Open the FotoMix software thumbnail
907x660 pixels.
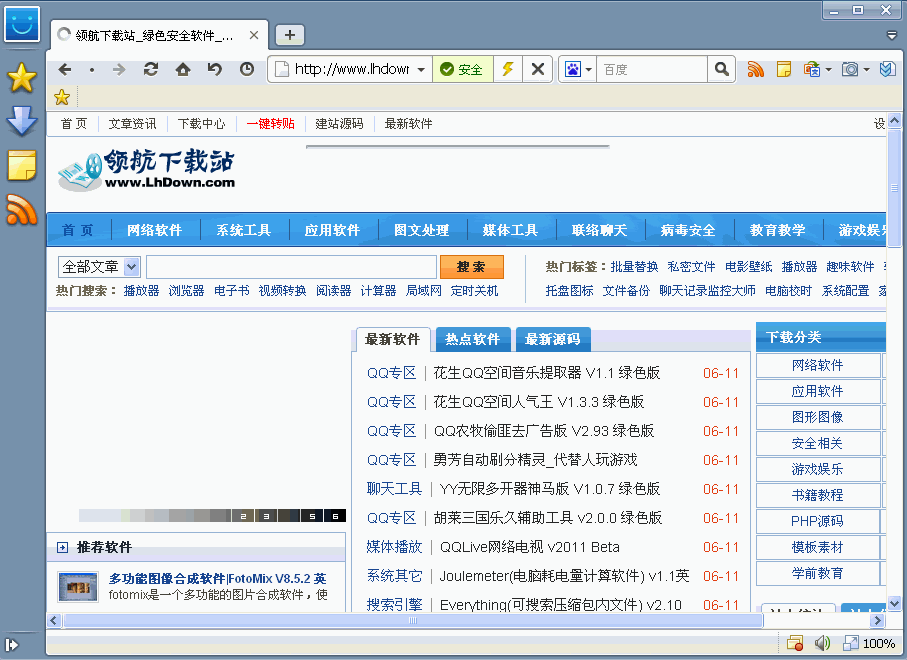[78, 586]
